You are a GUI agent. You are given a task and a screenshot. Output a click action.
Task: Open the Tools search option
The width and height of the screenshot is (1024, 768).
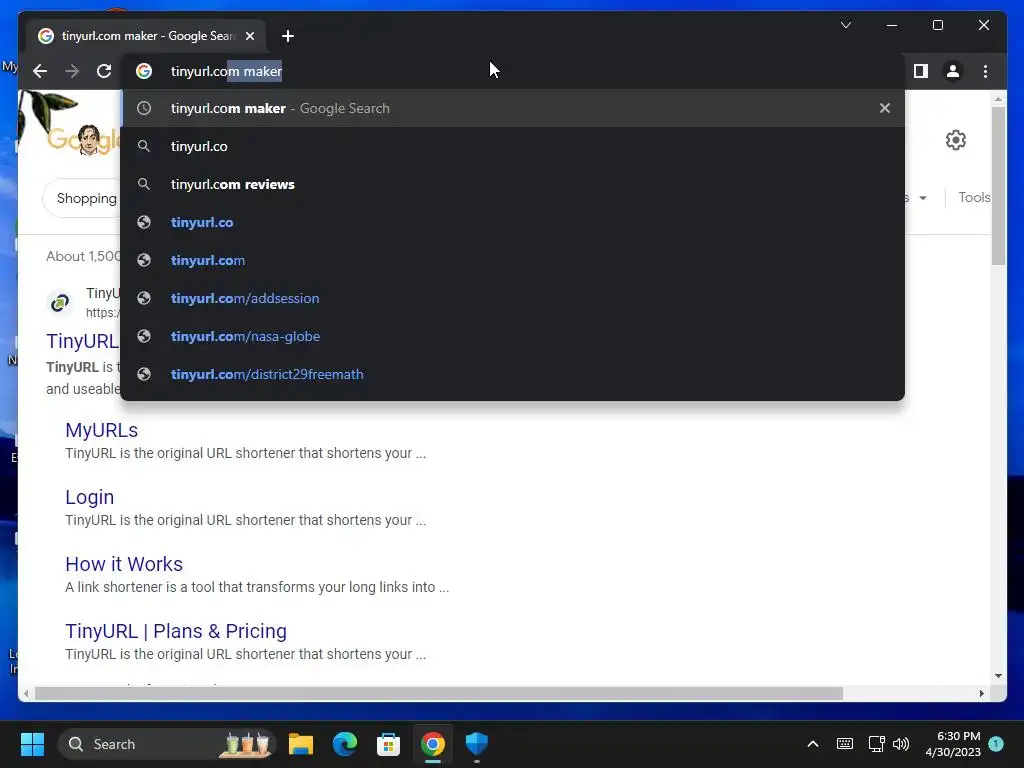(x=974, y=197)
